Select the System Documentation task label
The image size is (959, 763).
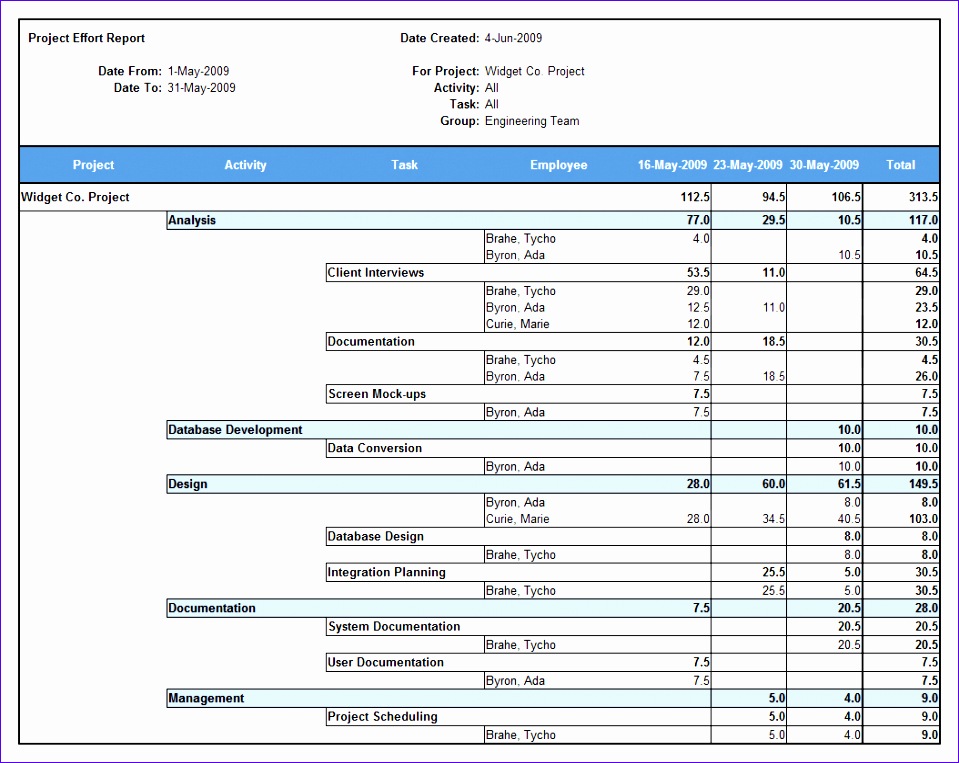pyautogui.click(x=394, y=627)
